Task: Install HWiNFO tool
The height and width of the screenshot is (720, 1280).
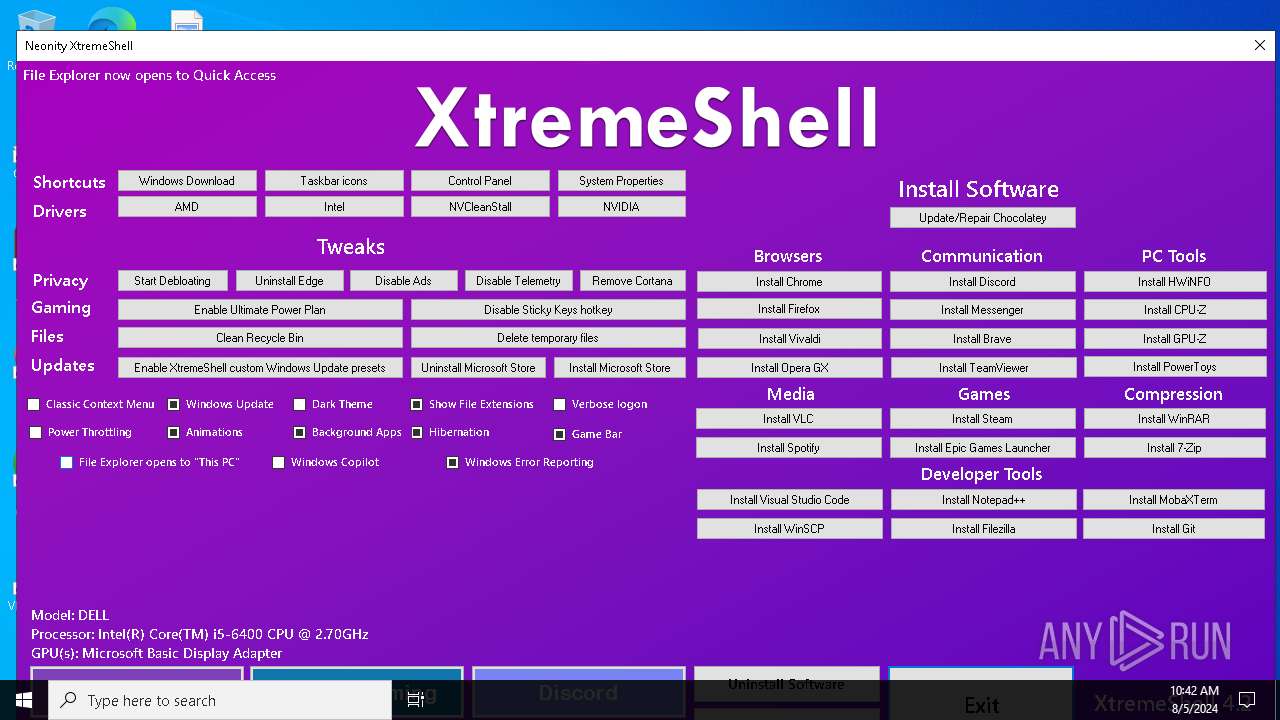Action: click(x=1175, y=282)
